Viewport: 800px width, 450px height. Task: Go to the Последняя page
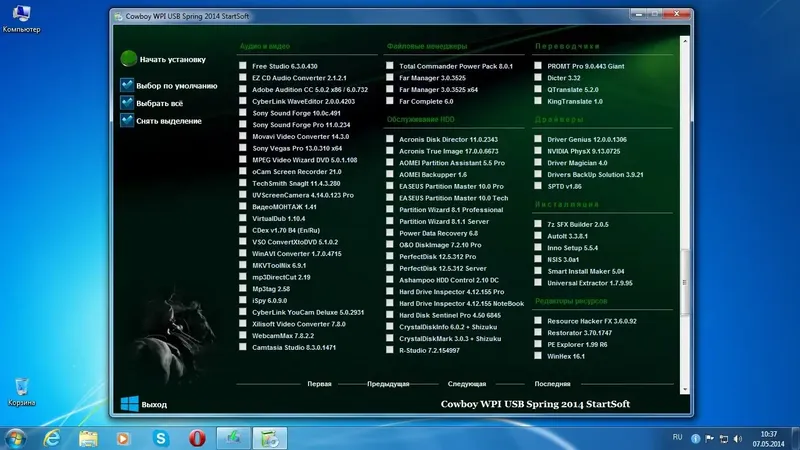[x=553, y=384]
